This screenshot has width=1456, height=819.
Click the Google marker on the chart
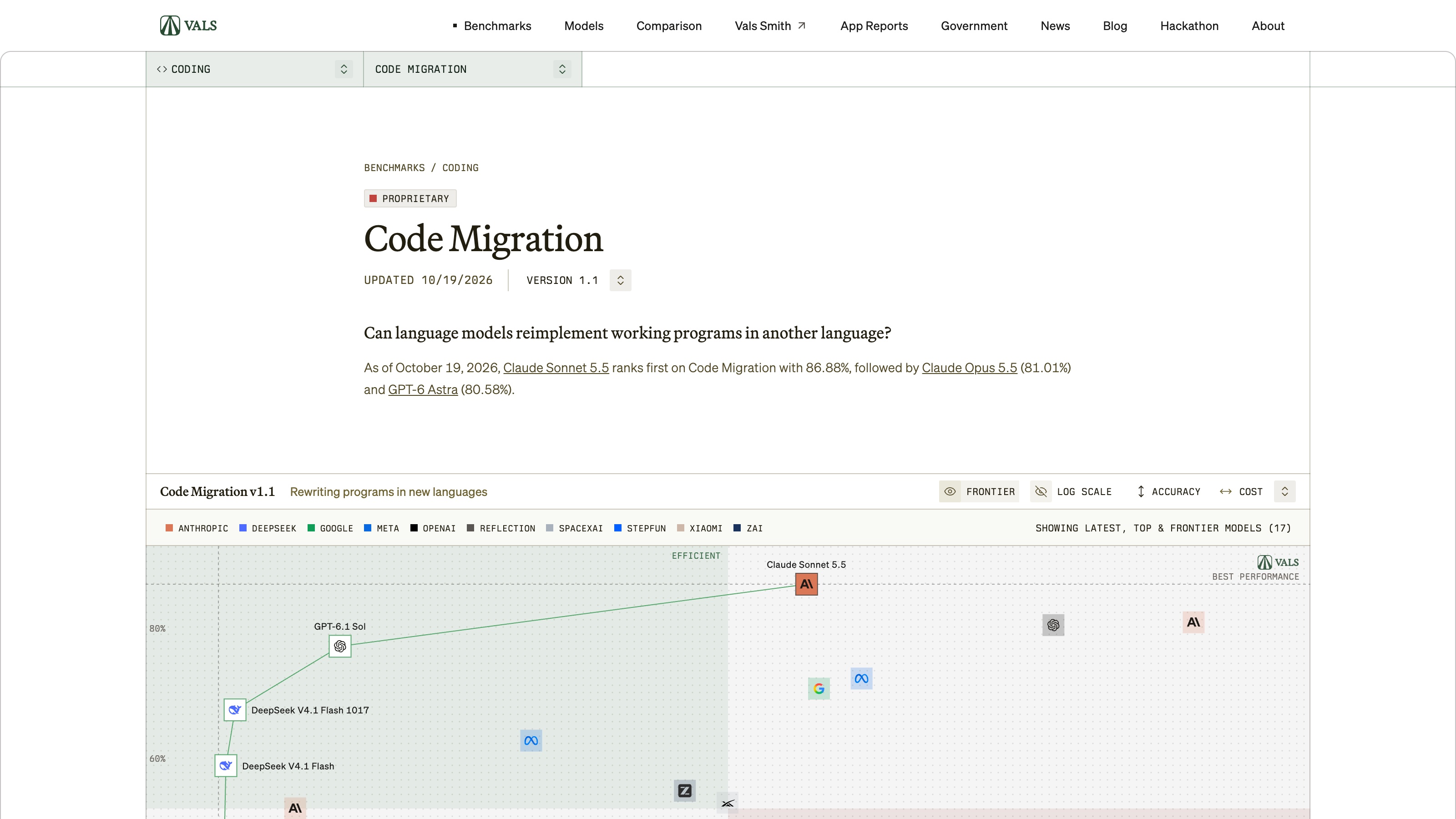(819, 688)
